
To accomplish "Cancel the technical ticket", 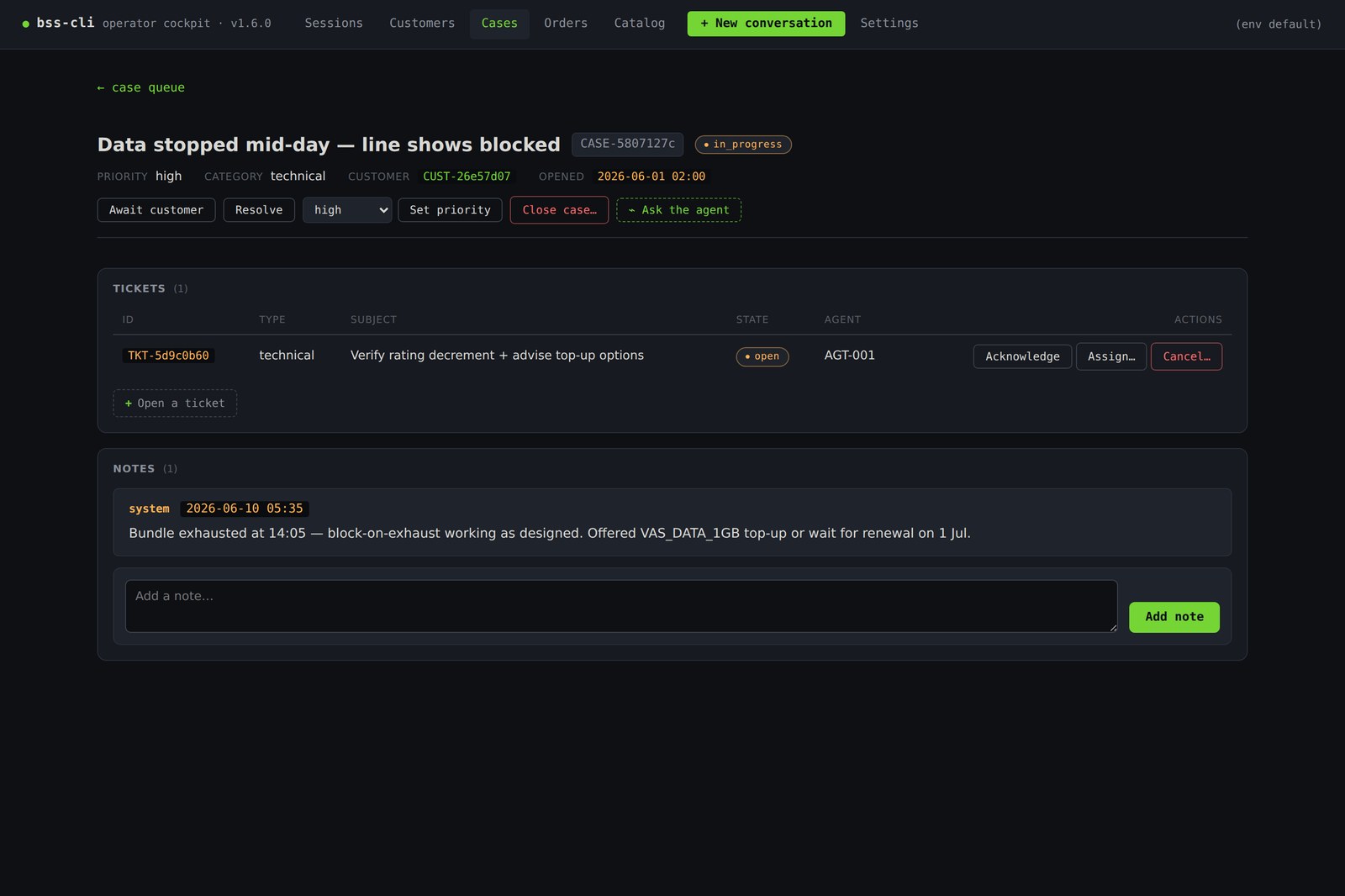I will tap(1186, 356).
